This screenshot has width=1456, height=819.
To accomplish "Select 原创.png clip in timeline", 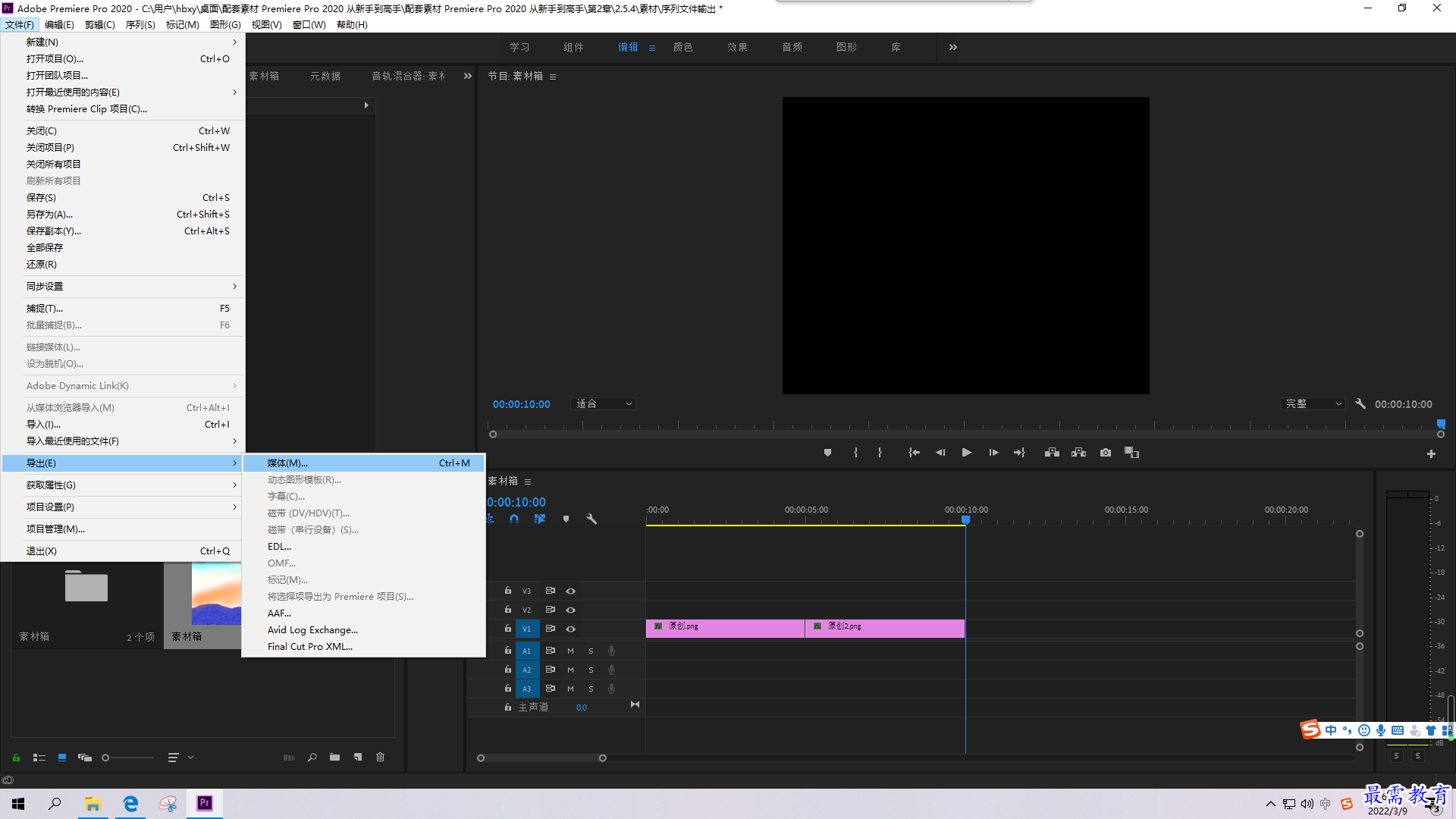I will click(x=725, y=628).
